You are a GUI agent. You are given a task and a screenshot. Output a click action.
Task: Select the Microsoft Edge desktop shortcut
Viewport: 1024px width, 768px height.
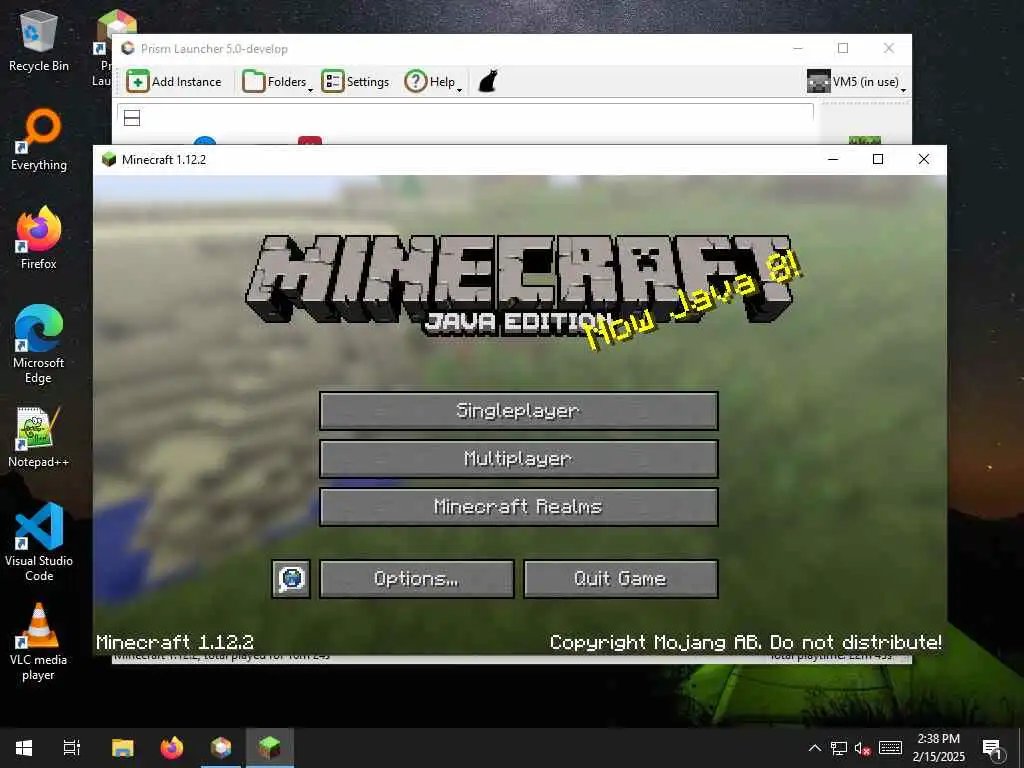(39, 344)
